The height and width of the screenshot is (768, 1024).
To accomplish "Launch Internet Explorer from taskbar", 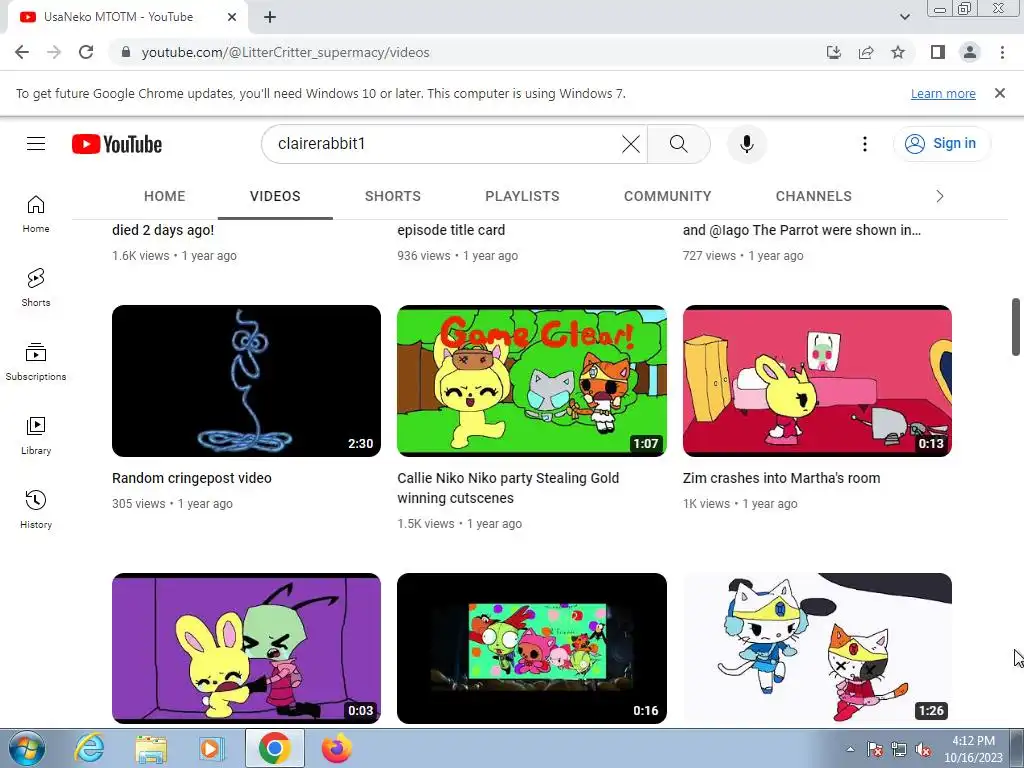I will point(89,748).
